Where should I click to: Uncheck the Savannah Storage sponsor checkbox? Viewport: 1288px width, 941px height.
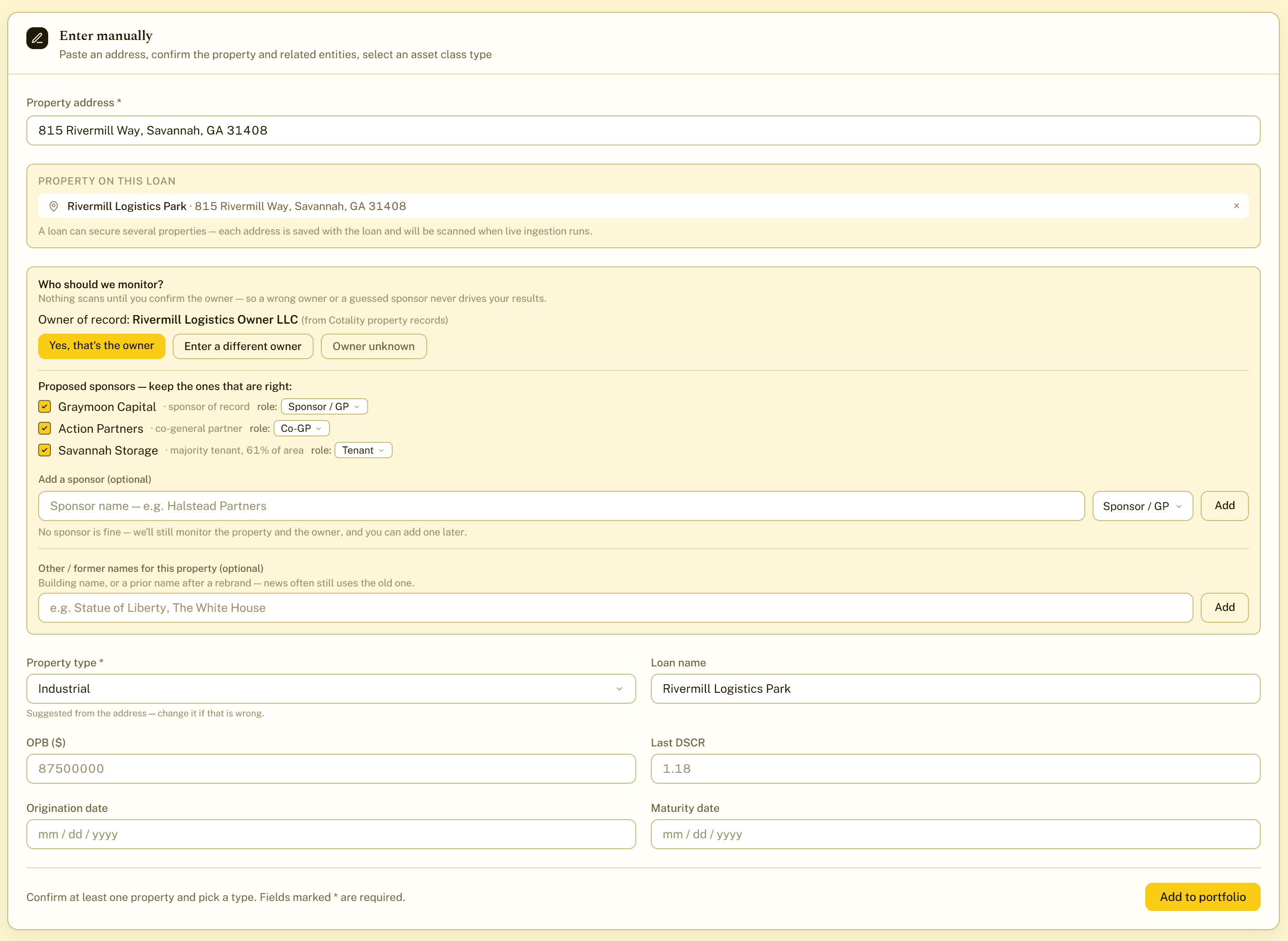click(x=45, y=450)
